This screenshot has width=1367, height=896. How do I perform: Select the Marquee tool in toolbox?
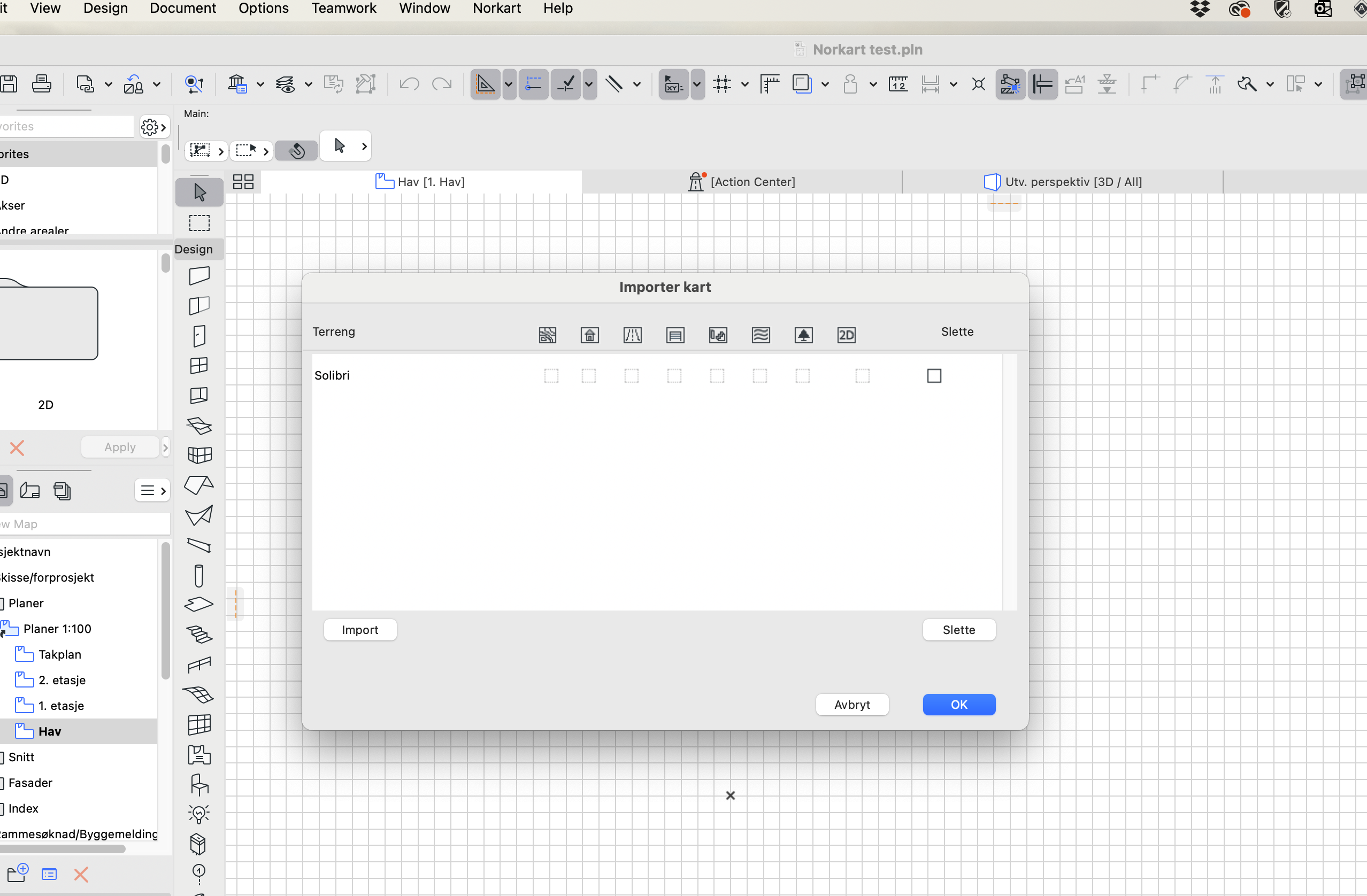(199, 223)
